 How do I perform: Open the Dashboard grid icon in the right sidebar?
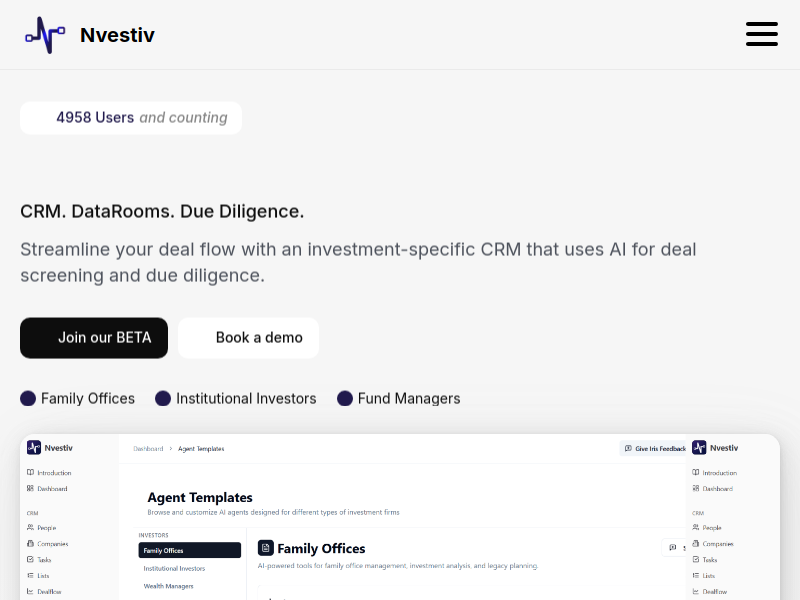click(696, 488)
